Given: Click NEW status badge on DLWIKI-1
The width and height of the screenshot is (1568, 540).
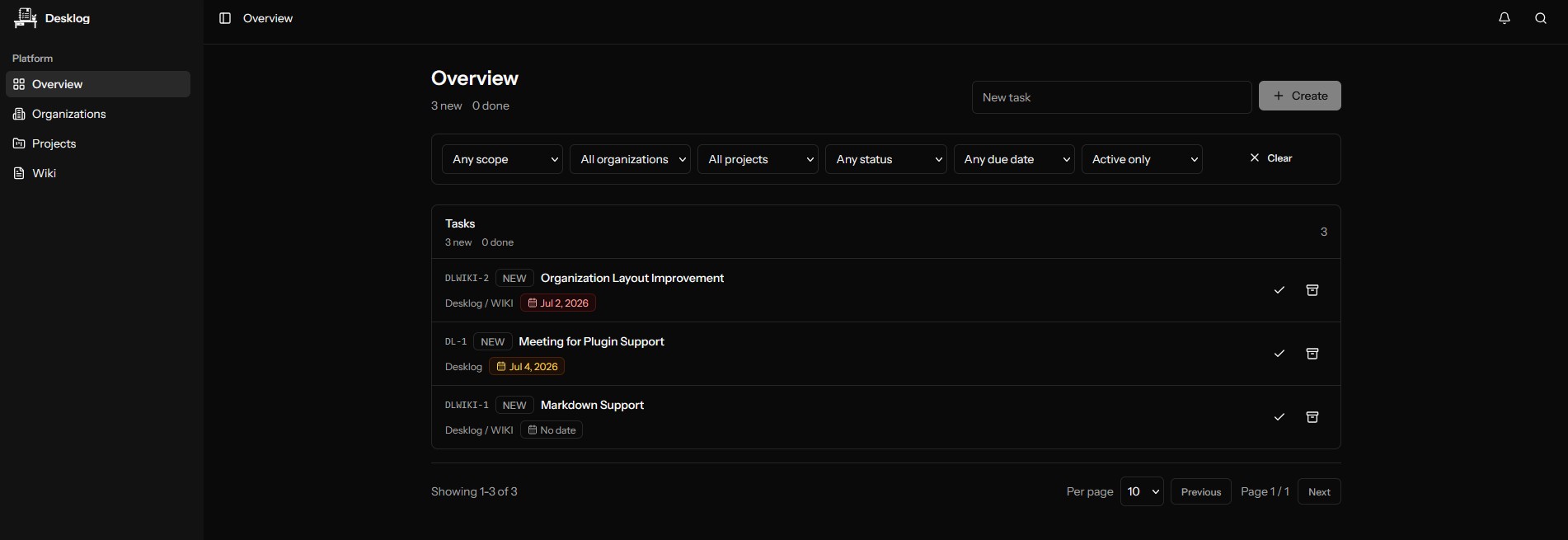Looking at the screenshot, I should coord(514,406).
